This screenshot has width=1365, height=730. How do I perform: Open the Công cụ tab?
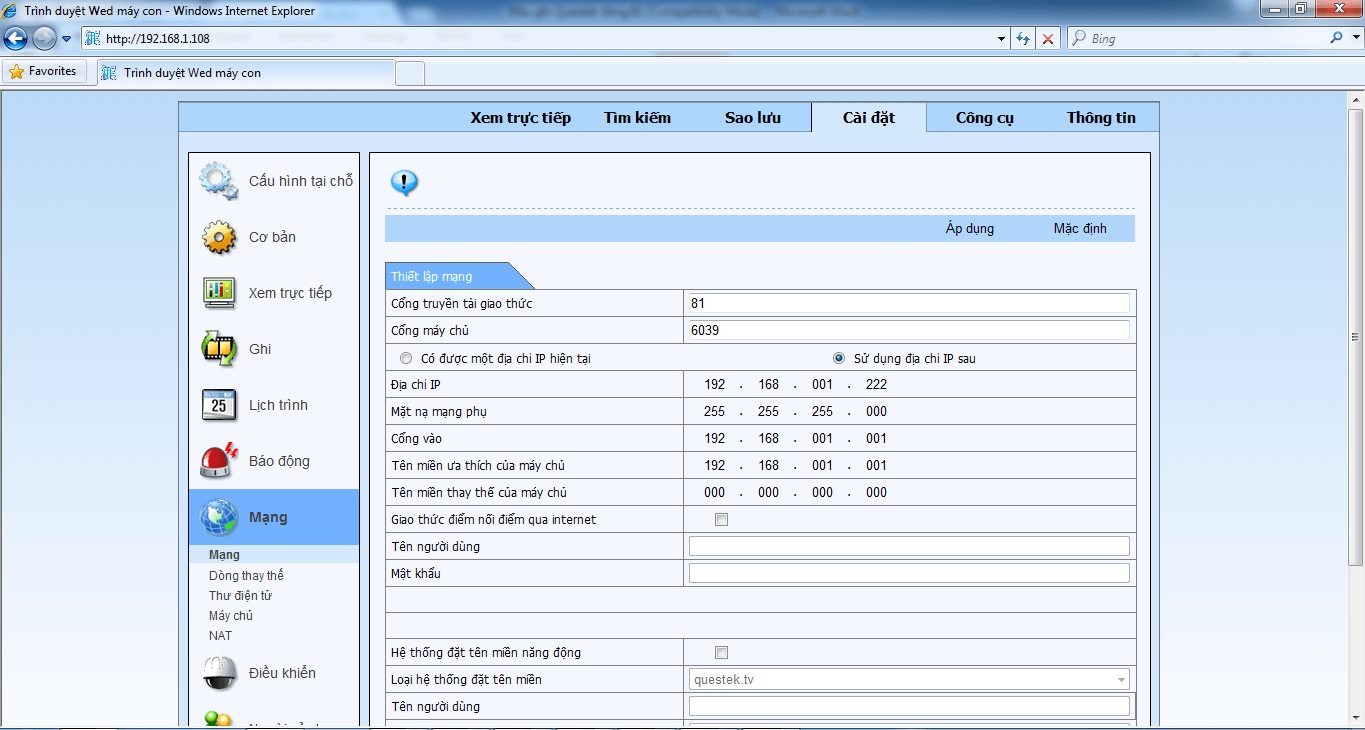[x=984, y=118]
